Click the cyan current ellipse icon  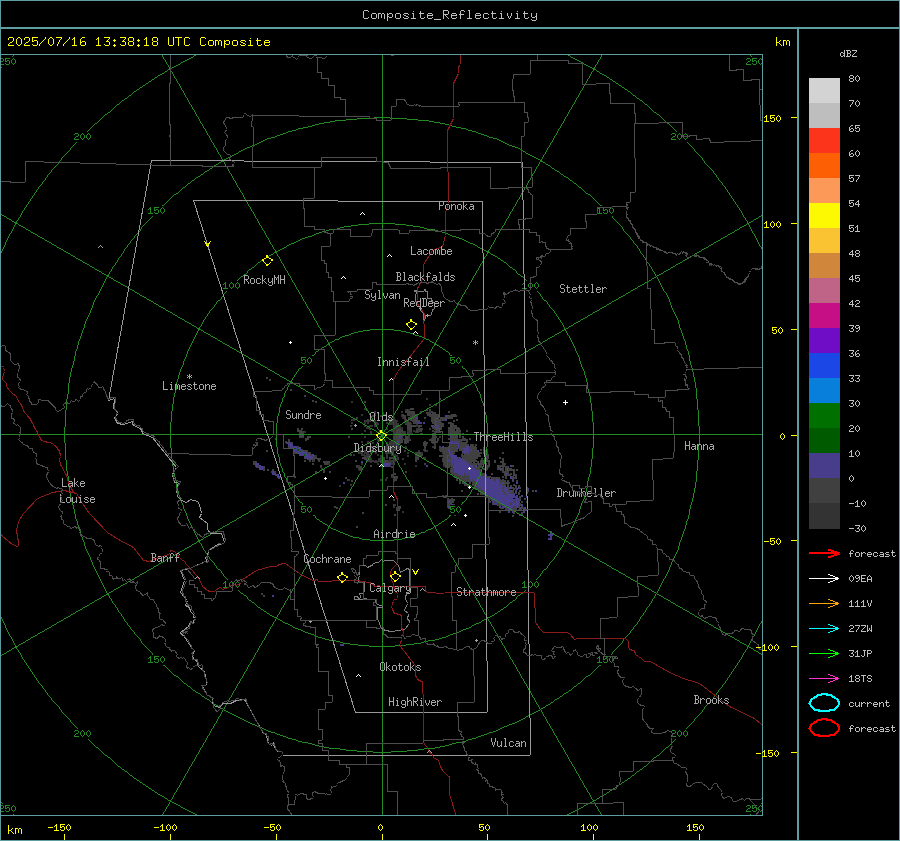click(x=824, y=703)
